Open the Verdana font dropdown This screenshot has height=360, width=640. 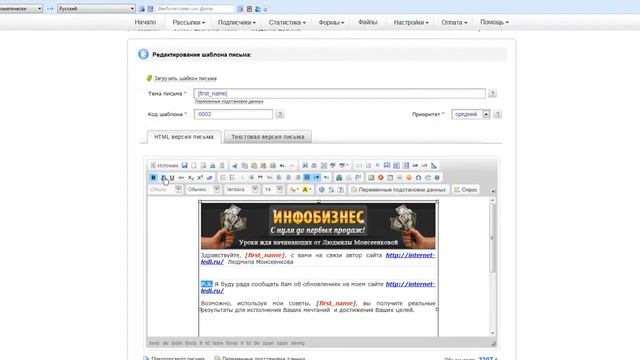pyautogui.click(x=241, y=189)
